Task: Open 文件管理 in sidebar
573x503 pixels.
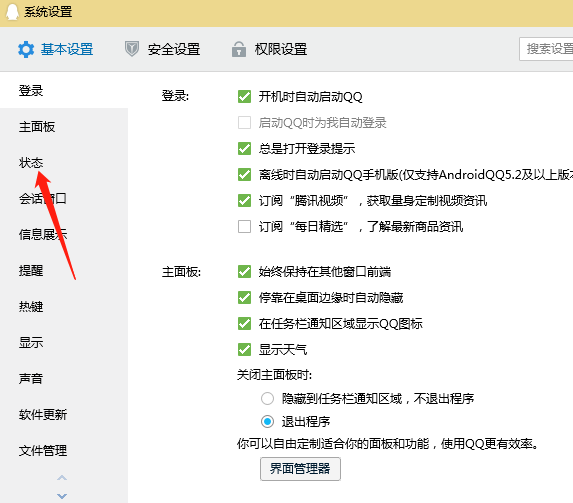Action: 43,450
